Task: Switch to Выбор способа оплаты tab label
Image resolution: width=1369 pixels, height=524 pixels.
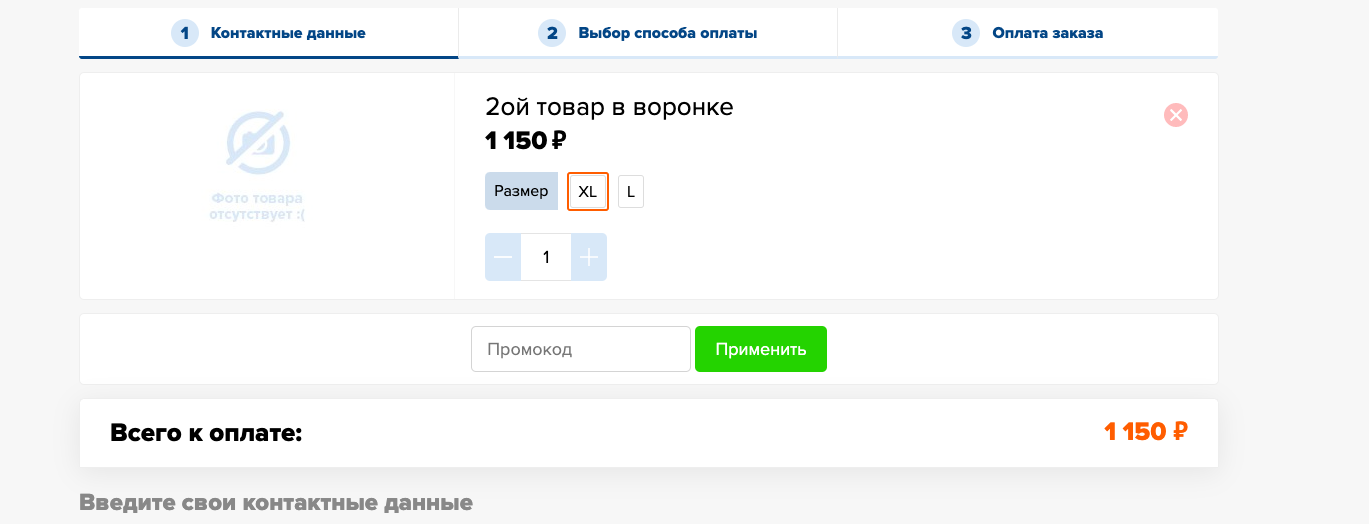Action: coord(667,33)
